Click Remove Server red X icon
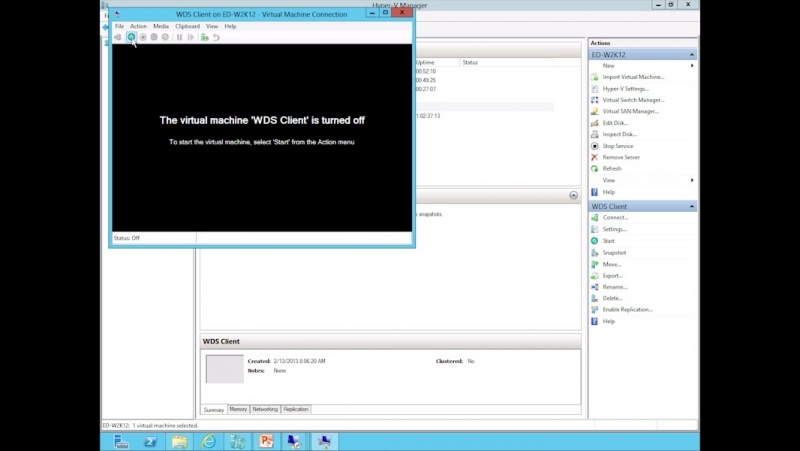This screenshot has height=451, width=800. coord(594,157)
